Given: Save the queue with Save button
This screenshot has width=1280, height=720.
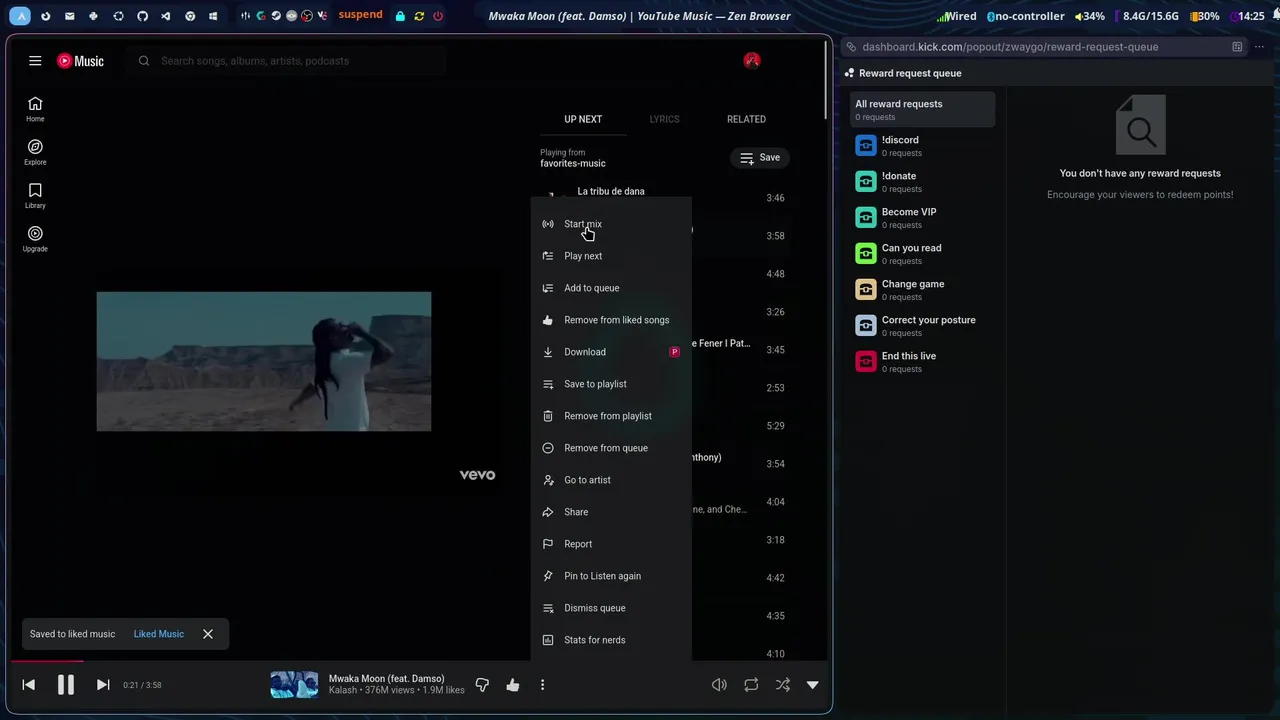Looking at the screenshot, I should [x=760, y=157].
